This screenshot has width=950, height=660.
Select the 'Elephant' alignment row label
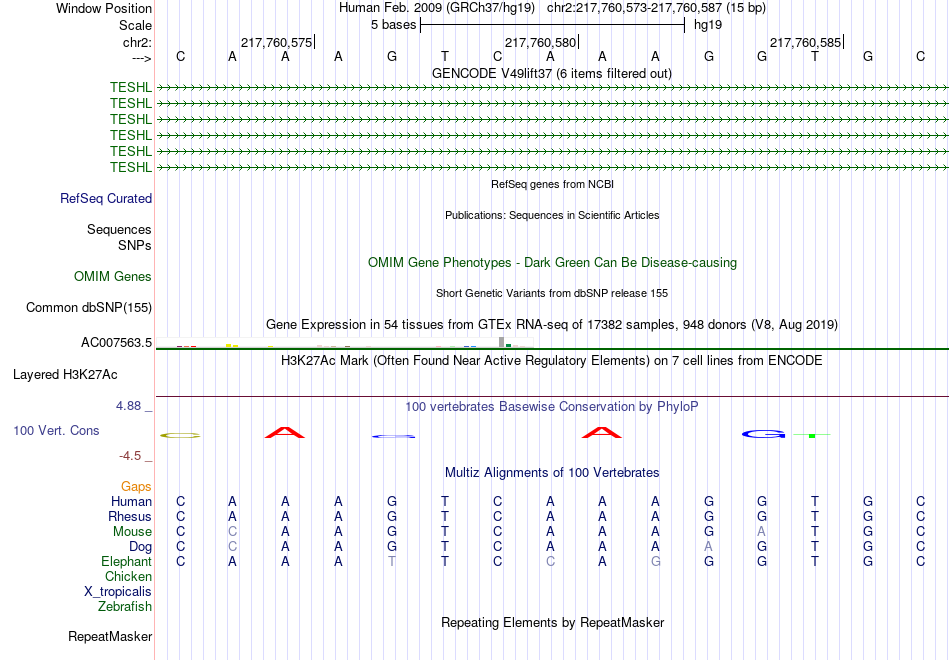[126, 561]
